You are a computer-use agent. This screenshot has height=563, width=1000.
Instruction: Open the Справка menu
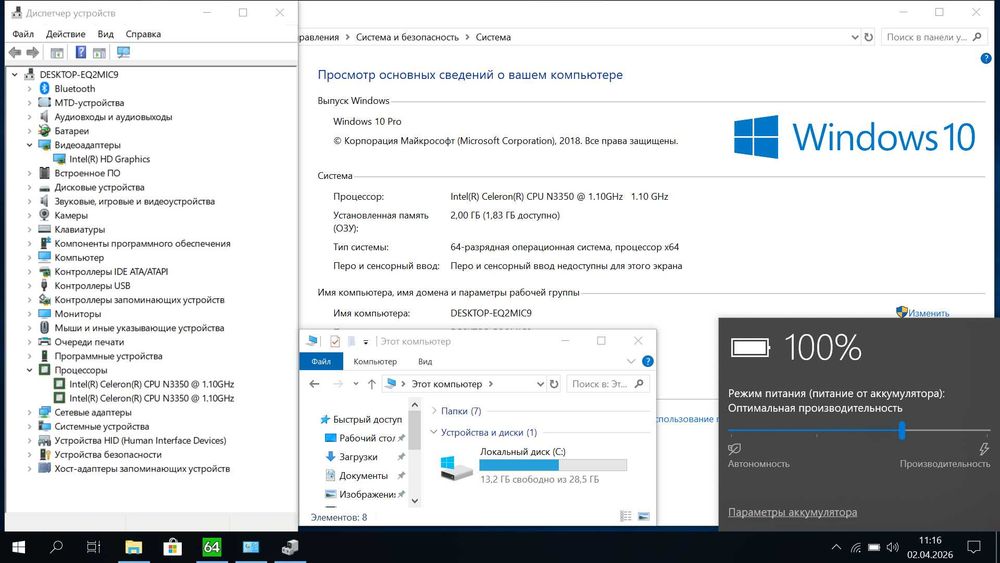pos(143,34)
